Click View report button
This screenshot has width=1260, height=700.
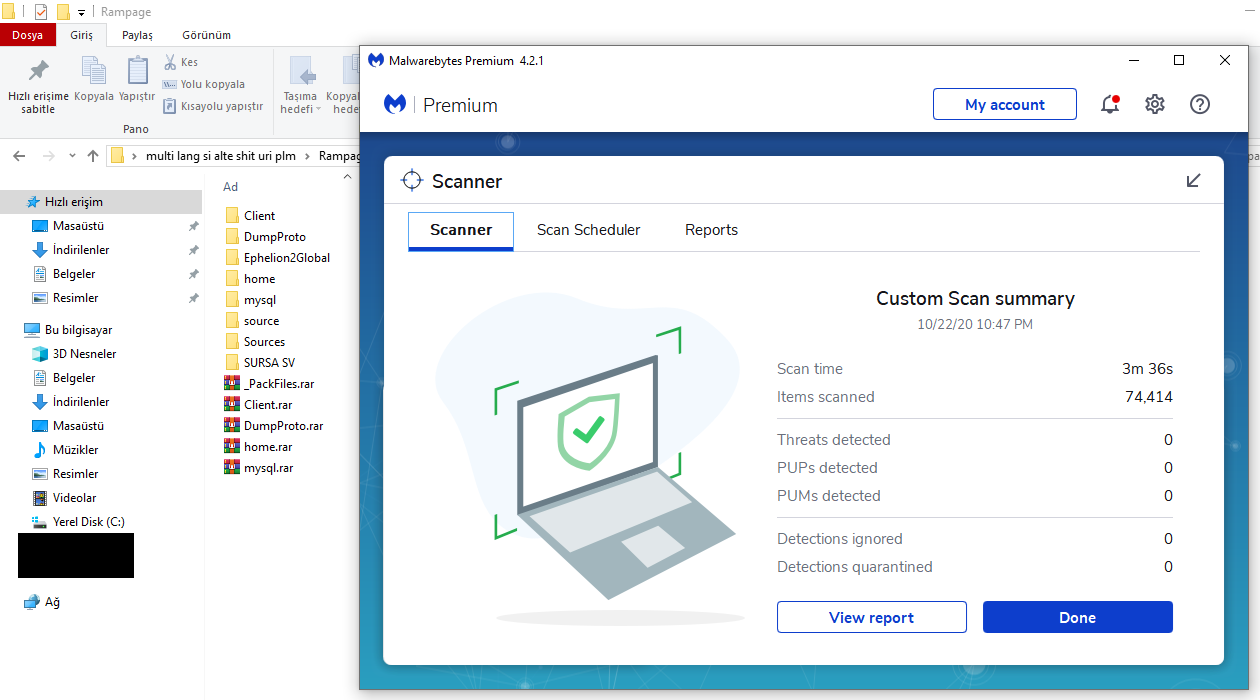[872, 617]
